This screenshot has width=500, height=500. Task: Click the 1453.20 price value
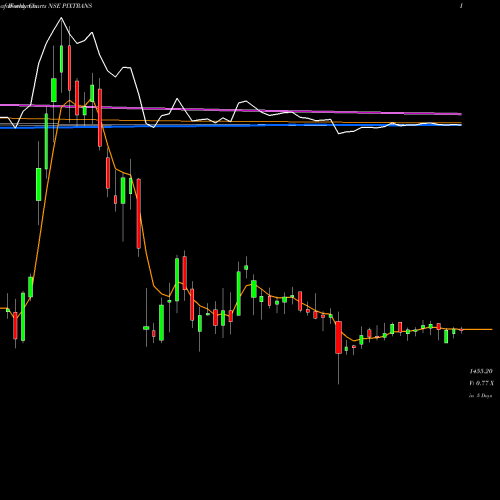[x=481, y=371]
